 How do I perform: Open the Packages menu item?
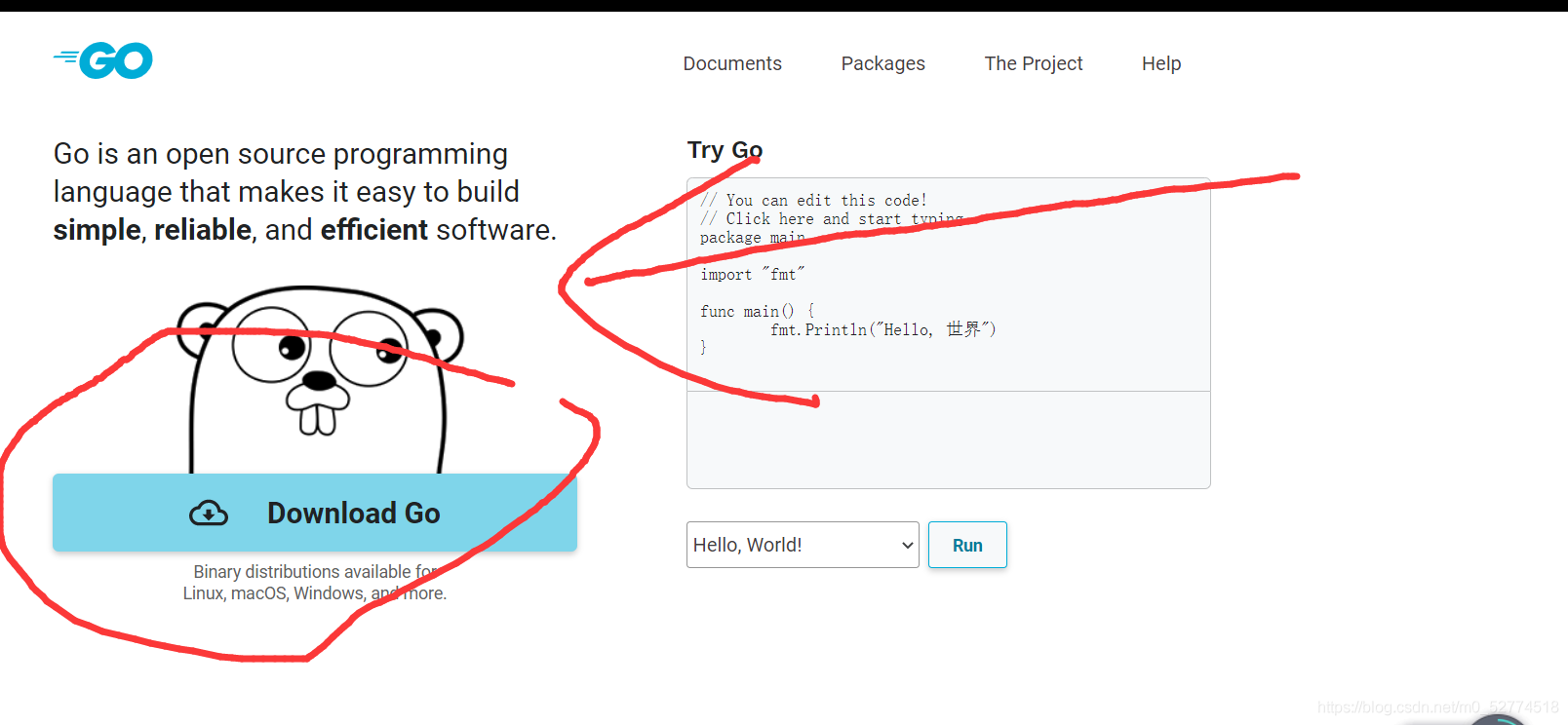[883, 63]
